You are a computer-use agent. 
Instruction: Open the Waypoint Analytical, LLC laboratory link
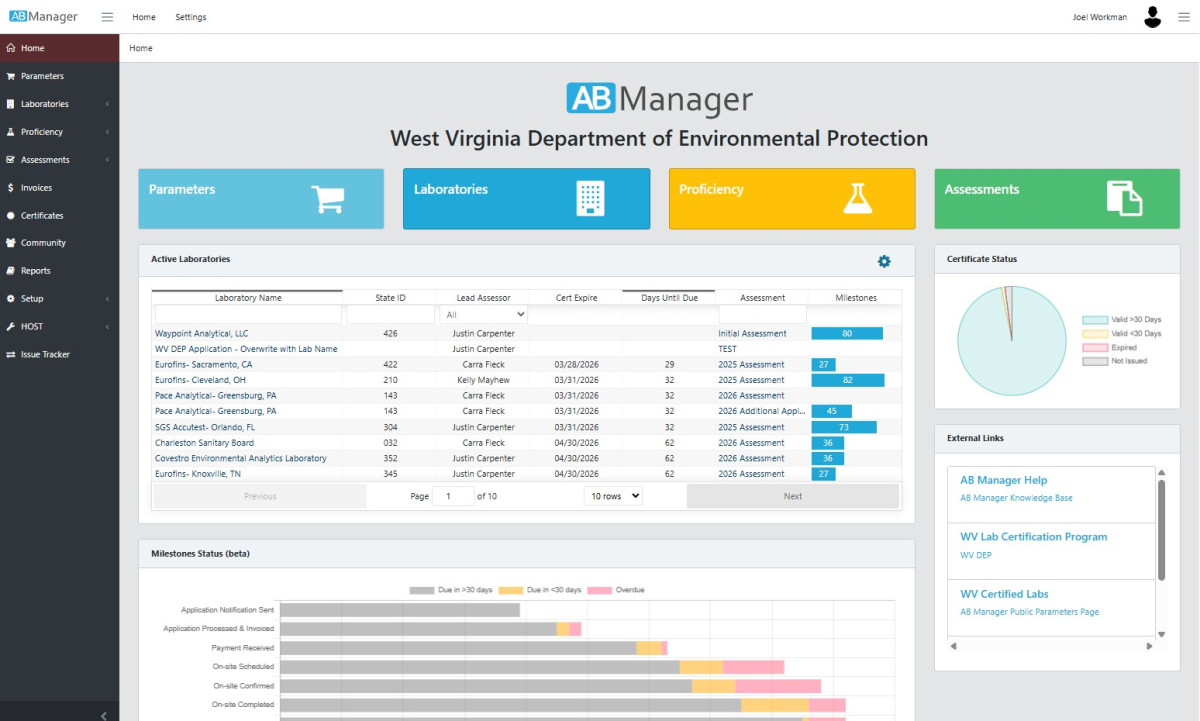pyautogui.click(x=201, y=333)
